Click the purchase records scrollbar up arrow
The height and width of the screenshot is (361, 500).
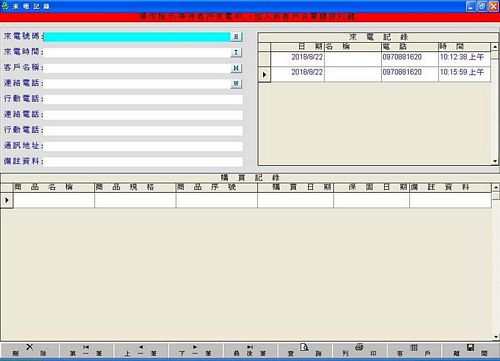point(496,187)
